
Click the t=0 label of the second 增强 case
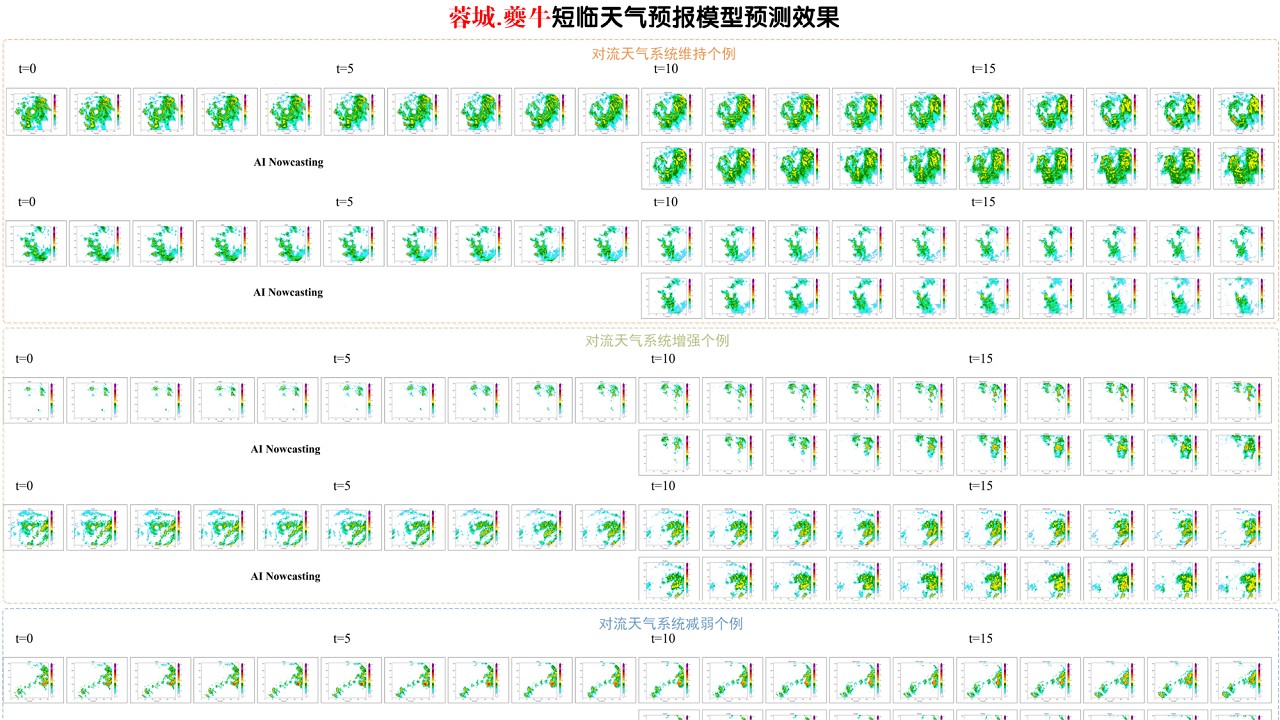coord(24,486)
